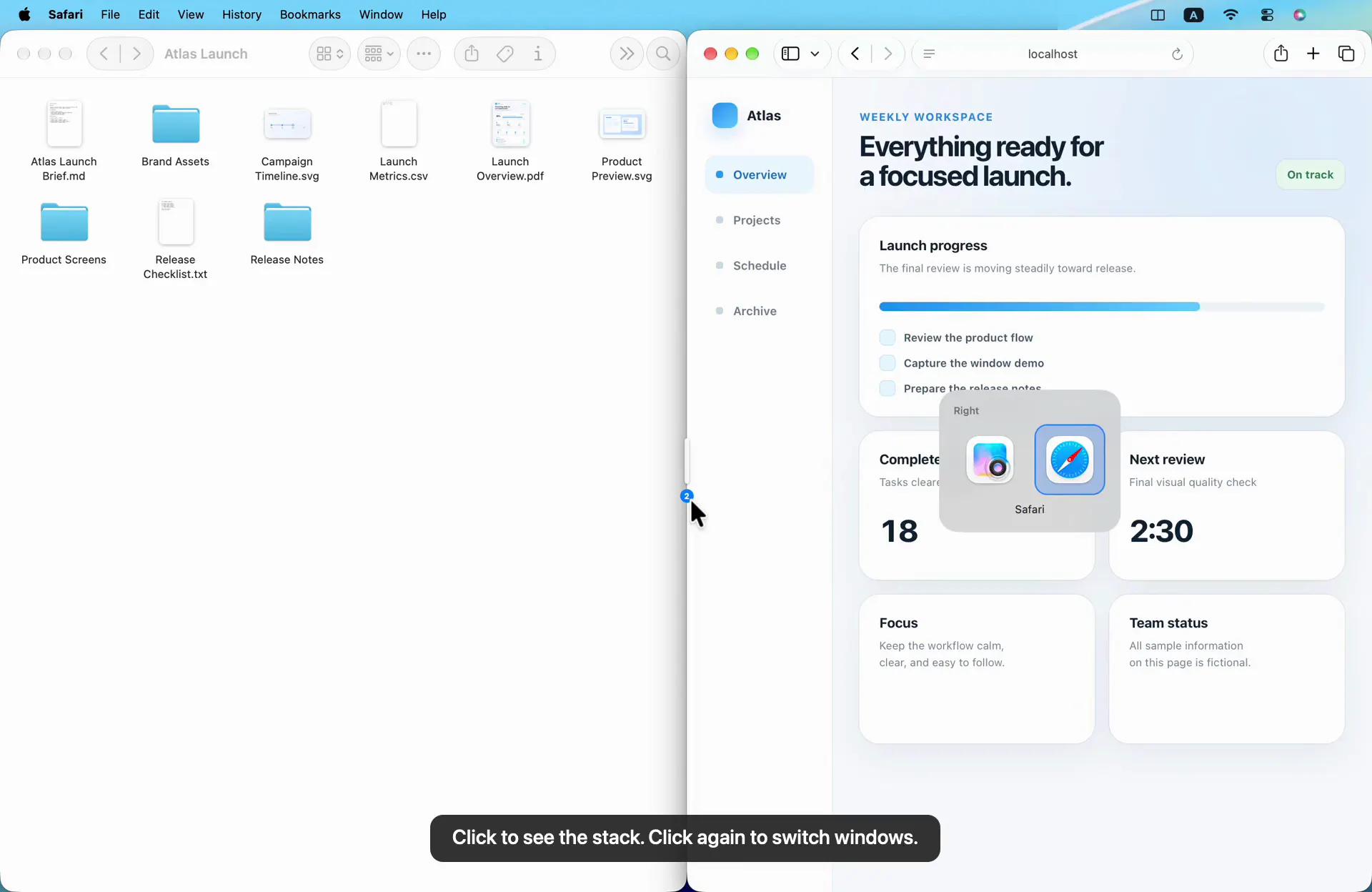
Task: Go back in Safari window
Action: [855, 54]
